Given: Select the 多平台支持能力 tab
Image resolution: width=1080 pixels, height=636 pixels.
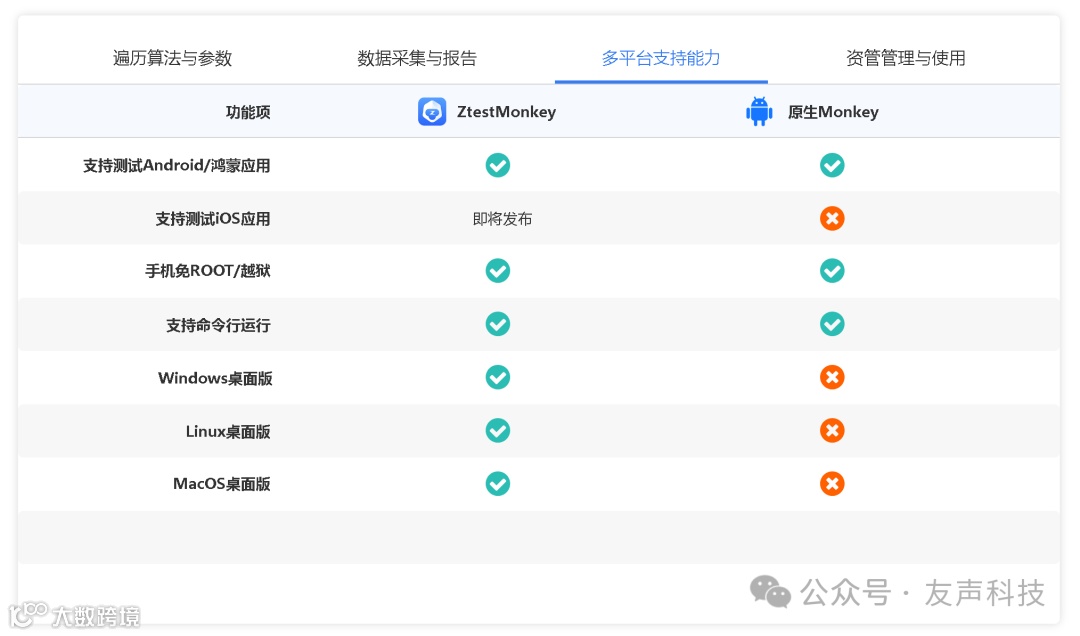Looking at the screenshot, I should pyautogui.click(x=661, y=58).
